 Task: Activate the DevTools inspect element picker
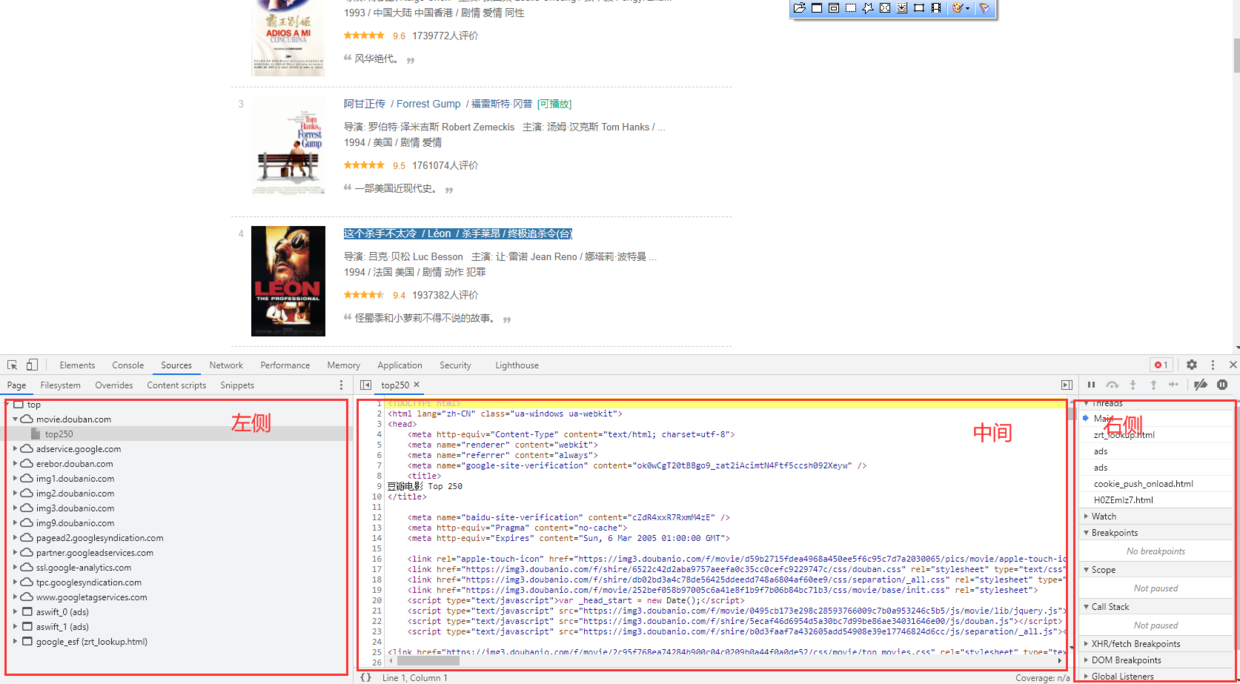pyautogui.click(x=12, y=365)
